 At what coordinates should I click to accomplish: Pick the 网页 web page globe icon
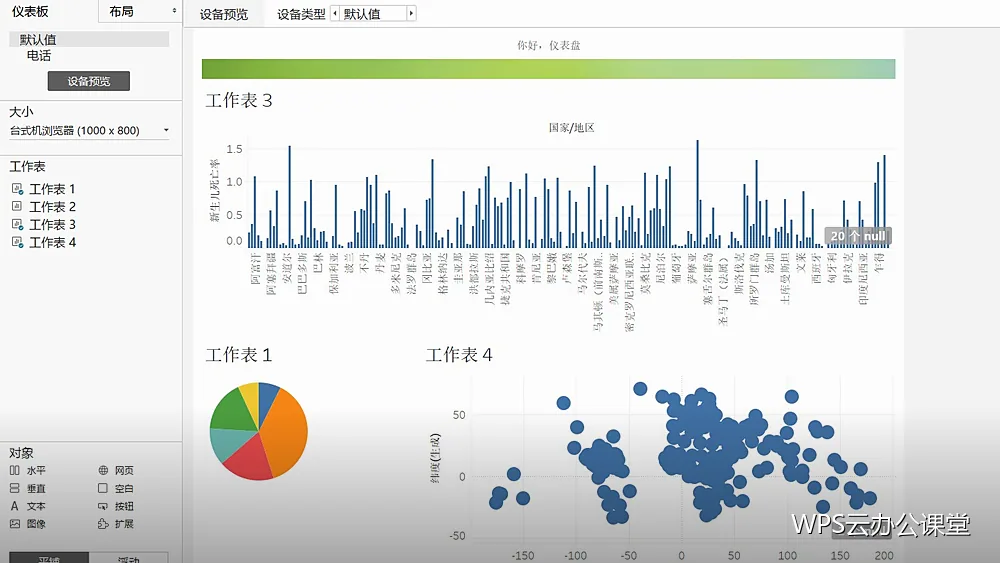[103, 470]
